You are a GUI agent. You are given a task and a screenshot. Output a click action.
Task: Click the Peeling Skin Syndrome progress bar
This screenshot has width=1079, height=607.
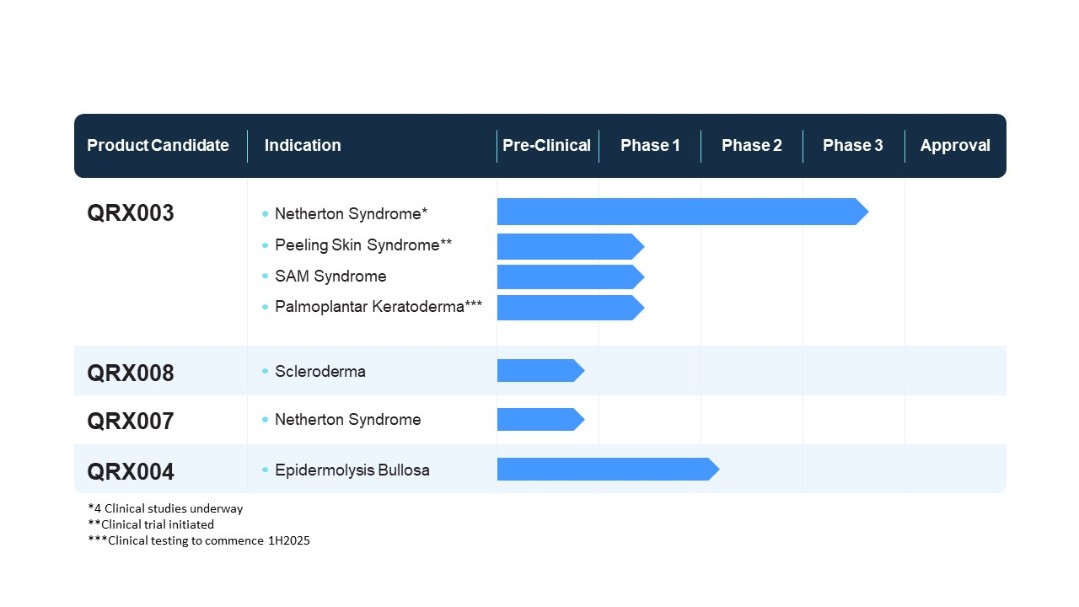[x=570, y=246]
